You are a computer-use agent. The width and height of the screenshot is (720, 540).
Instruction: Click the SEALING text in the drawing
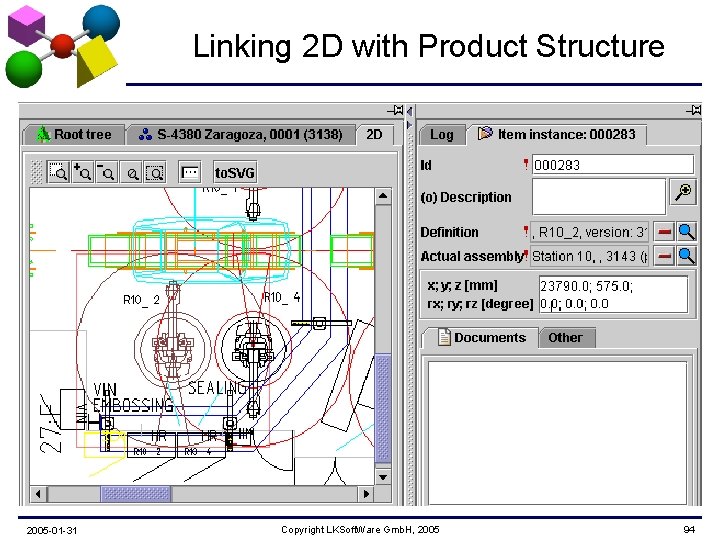pyautogui.click(x=218, y=388)
